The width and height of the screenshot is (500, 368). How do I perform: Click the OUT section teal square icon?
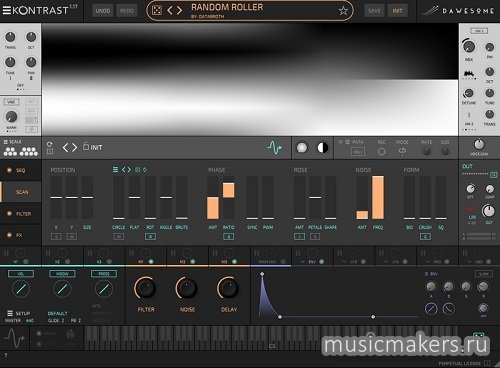493,174
